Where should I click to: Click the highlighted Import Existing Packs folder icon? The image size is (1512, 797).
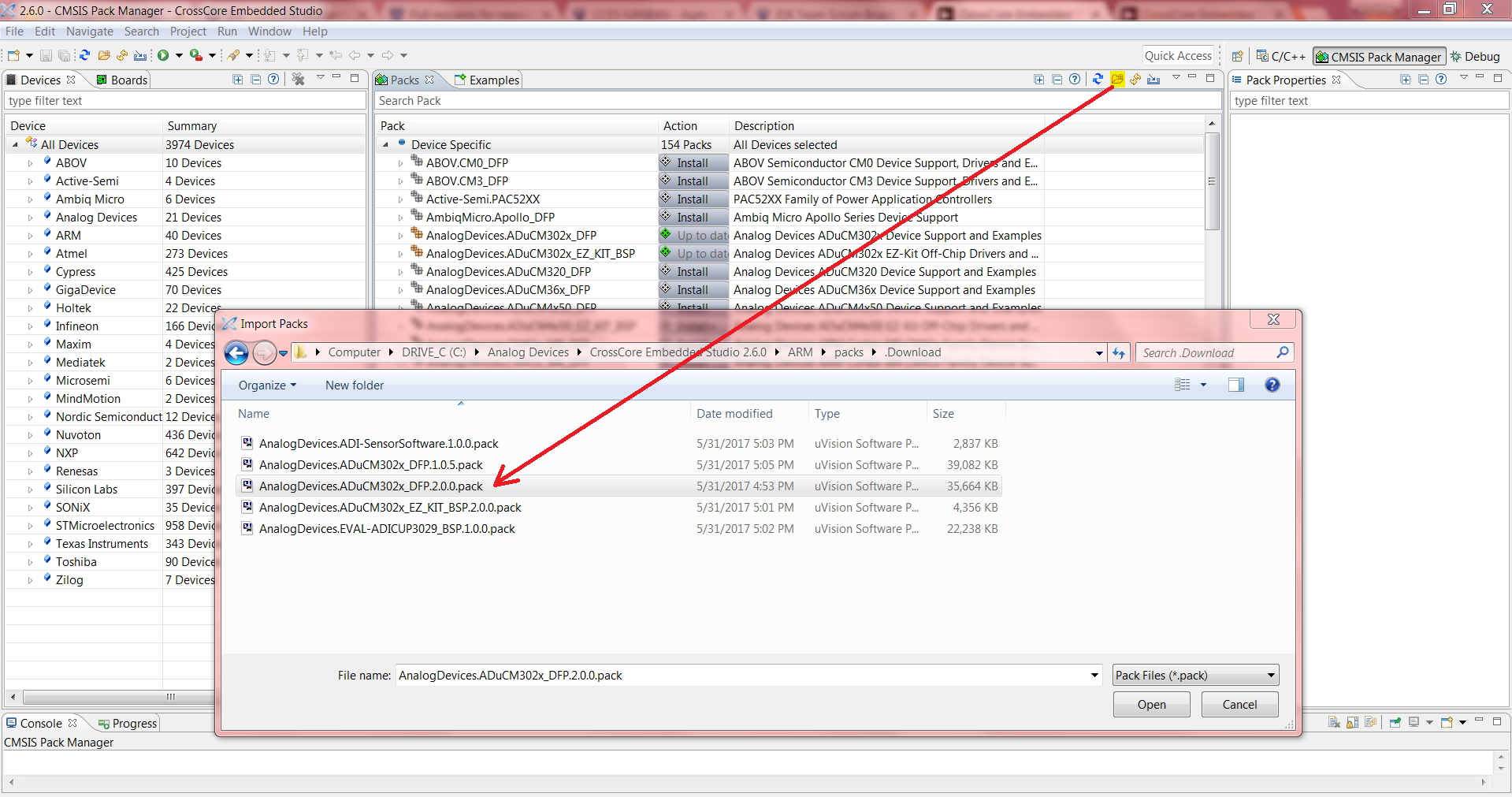point(1116,79)
